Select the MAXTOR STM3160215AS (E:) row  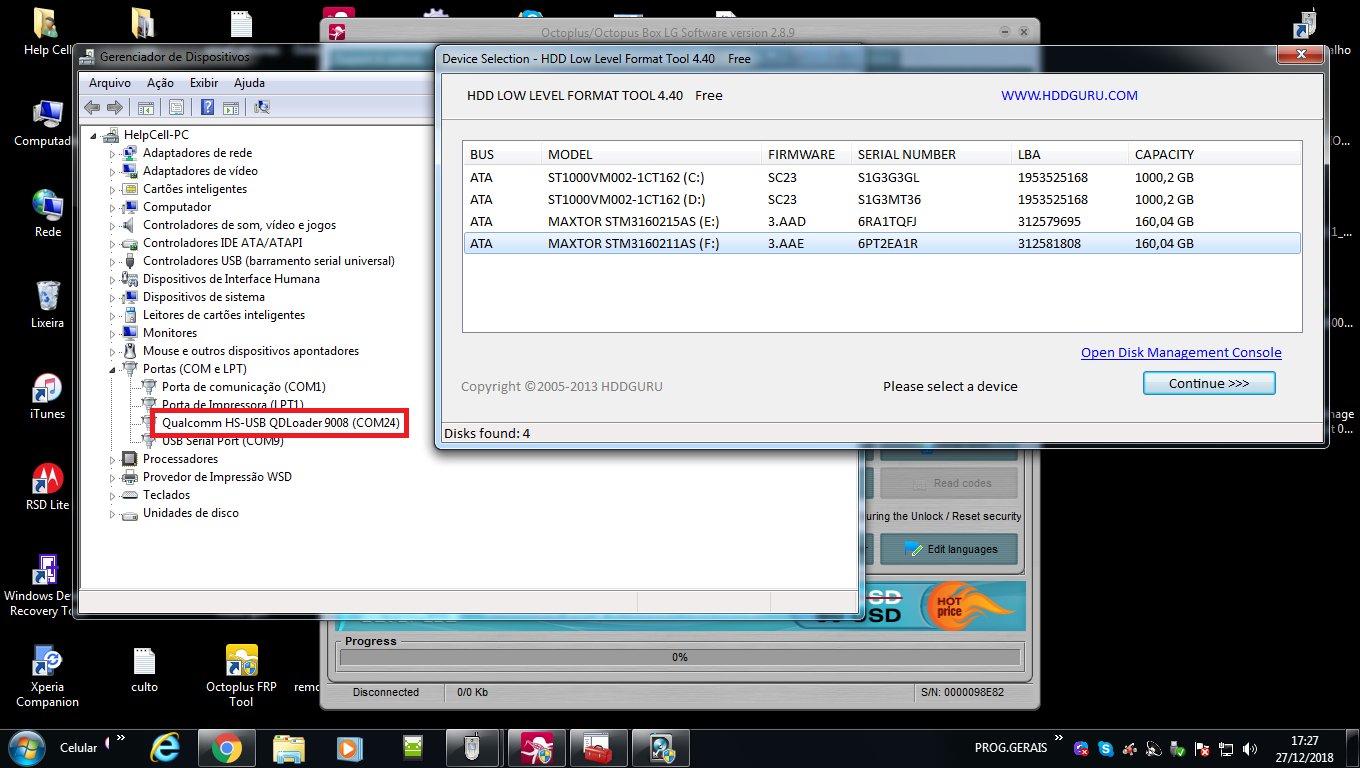point(882,222)
